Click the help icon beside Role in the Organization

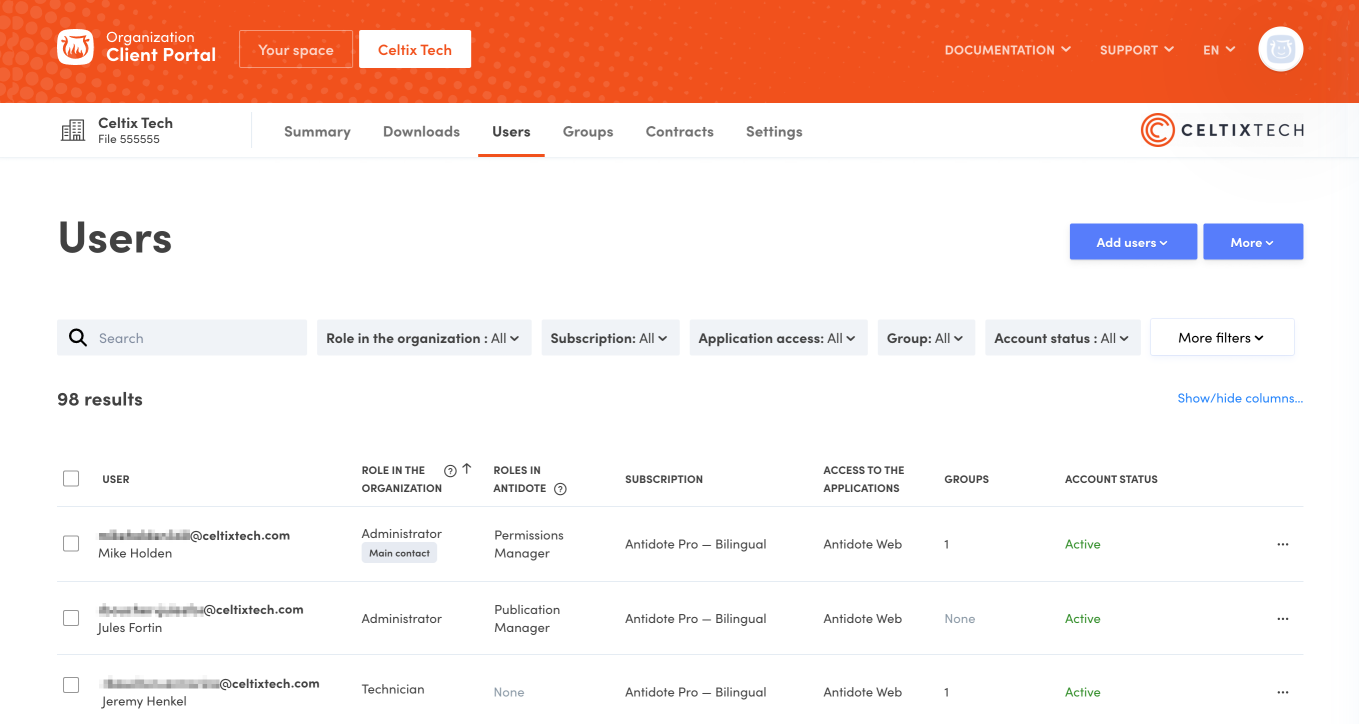(x=450, y=471)
